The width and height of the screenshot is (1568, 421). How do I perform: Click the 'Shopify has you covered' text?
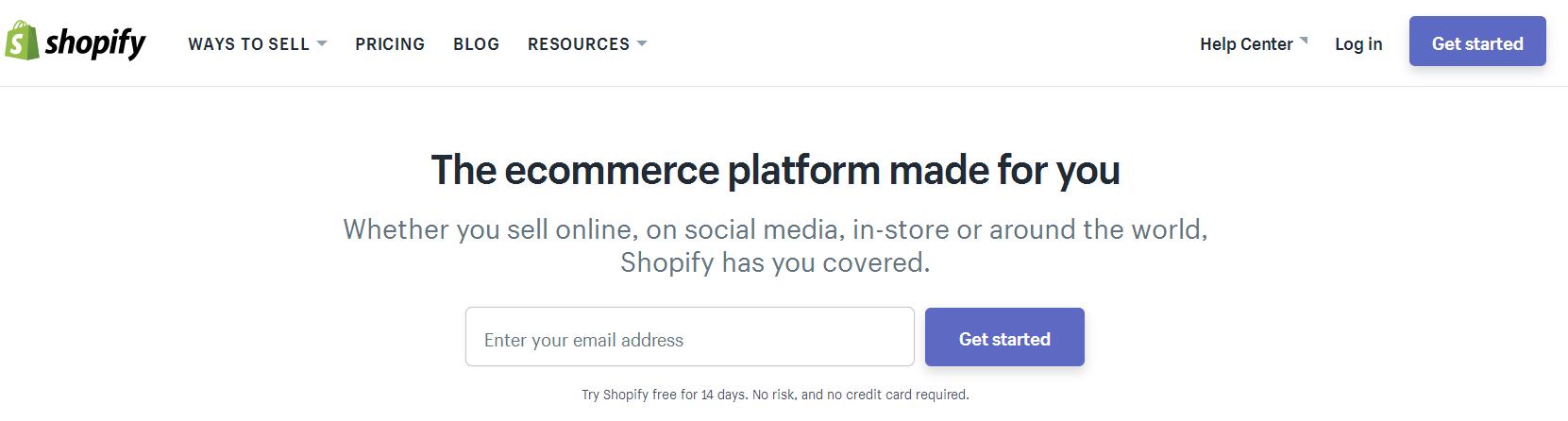tap(774, 262)
